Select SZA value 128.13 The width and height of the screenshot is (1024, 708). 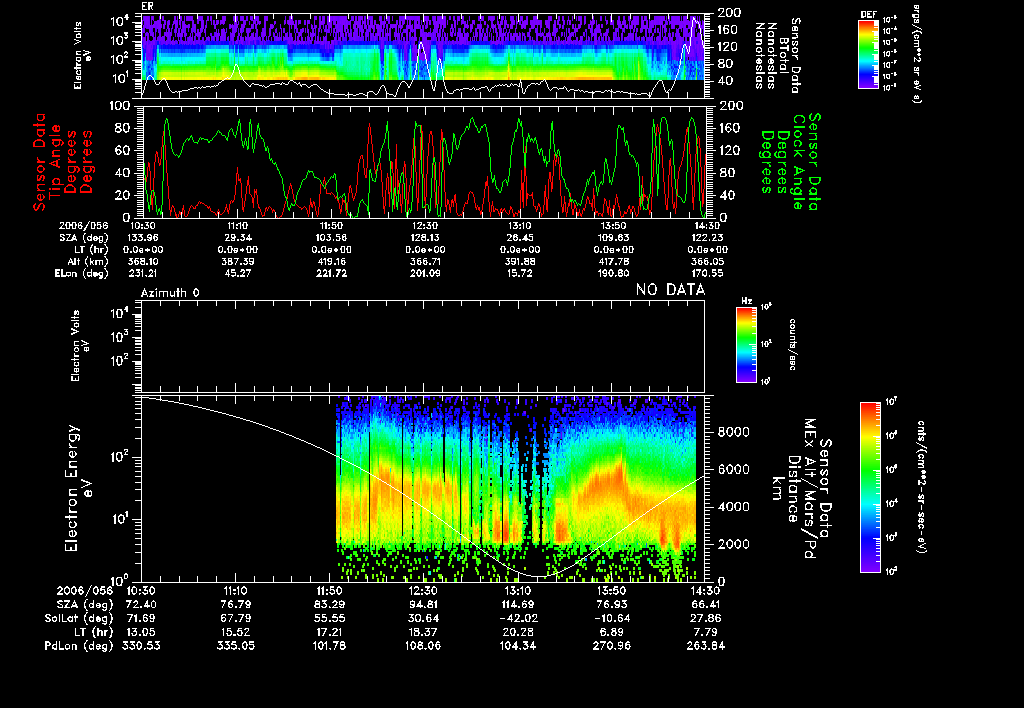click(425, 238)
